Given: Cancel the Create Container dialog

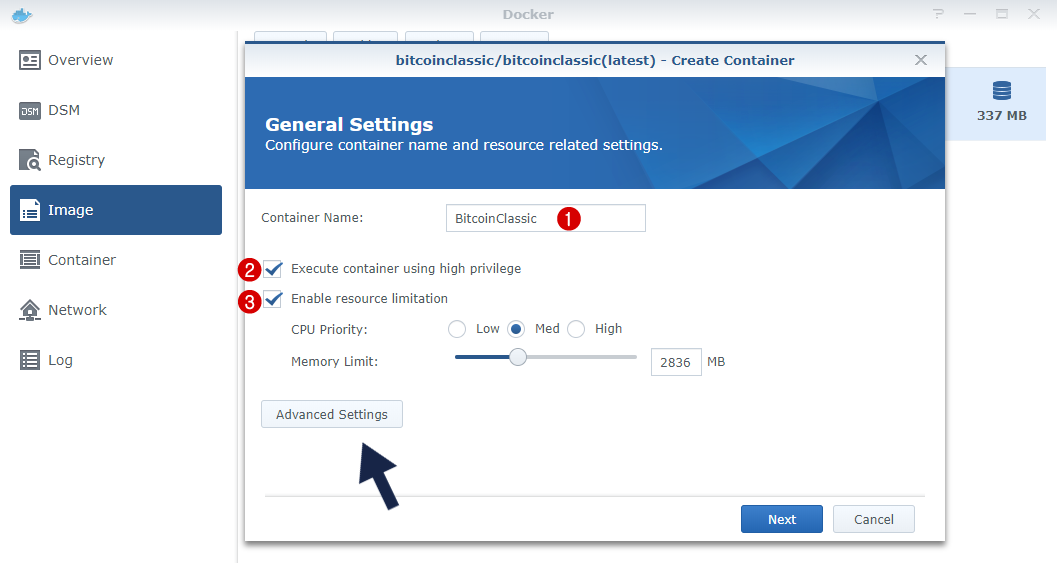Looking at the screenshot, I should (x=874, y=519).
